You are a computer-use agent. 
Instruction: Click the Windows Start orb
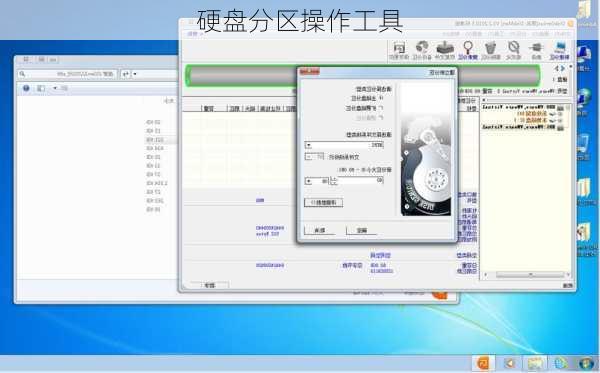[x=585, y=363]
